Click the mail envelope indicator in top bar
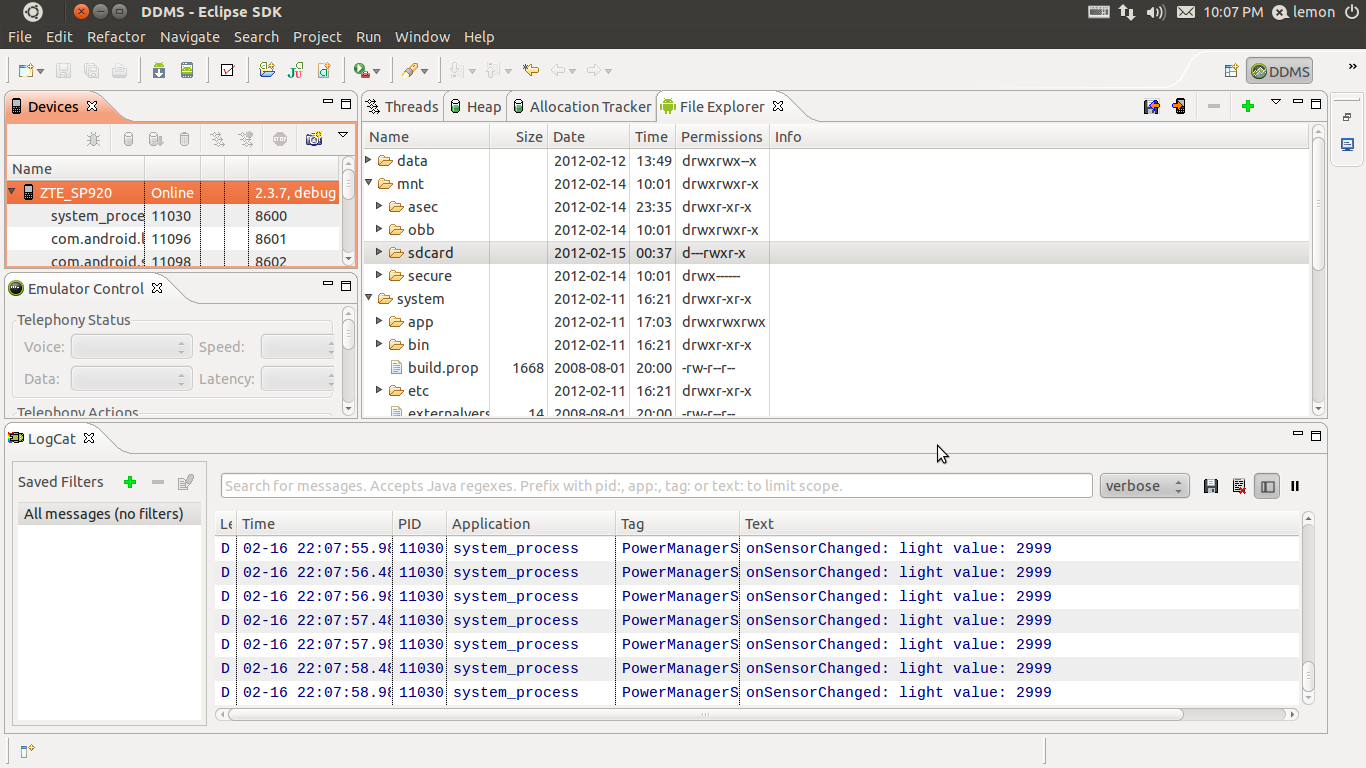The height and width of the screenshot is (768, 1366). pyautogui.click(x=1186, y=12)
